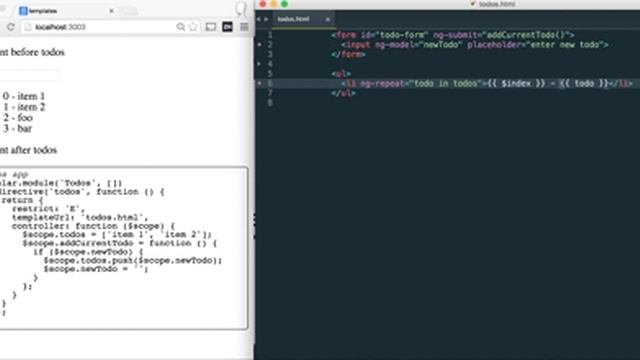The height and width of the screenshot is (360, 640).
Task: Click the gutter marker on editor line 6
Action: click(x=259, y=83)
